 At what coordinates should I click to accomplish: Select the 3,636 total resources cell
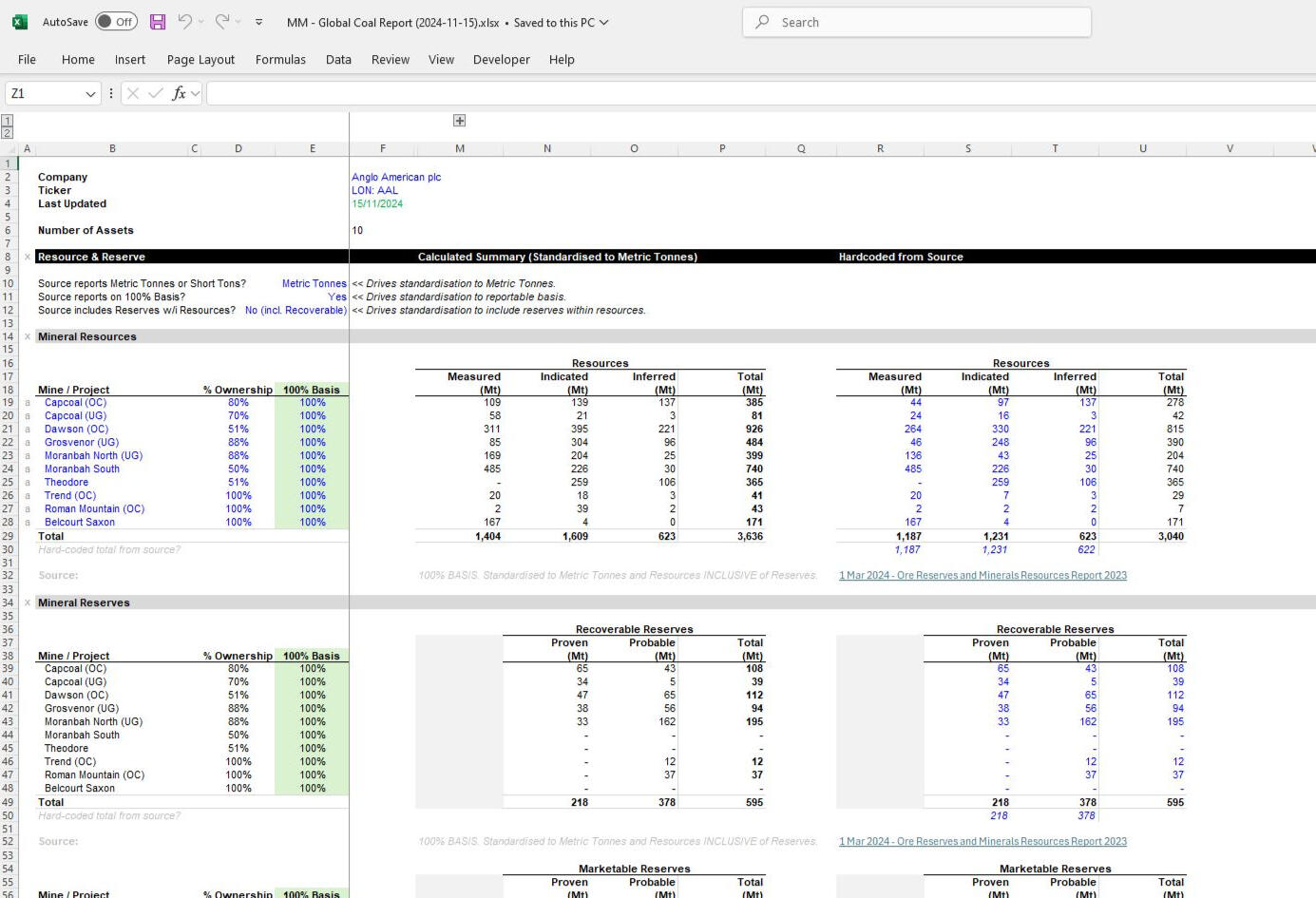point(750,536)
